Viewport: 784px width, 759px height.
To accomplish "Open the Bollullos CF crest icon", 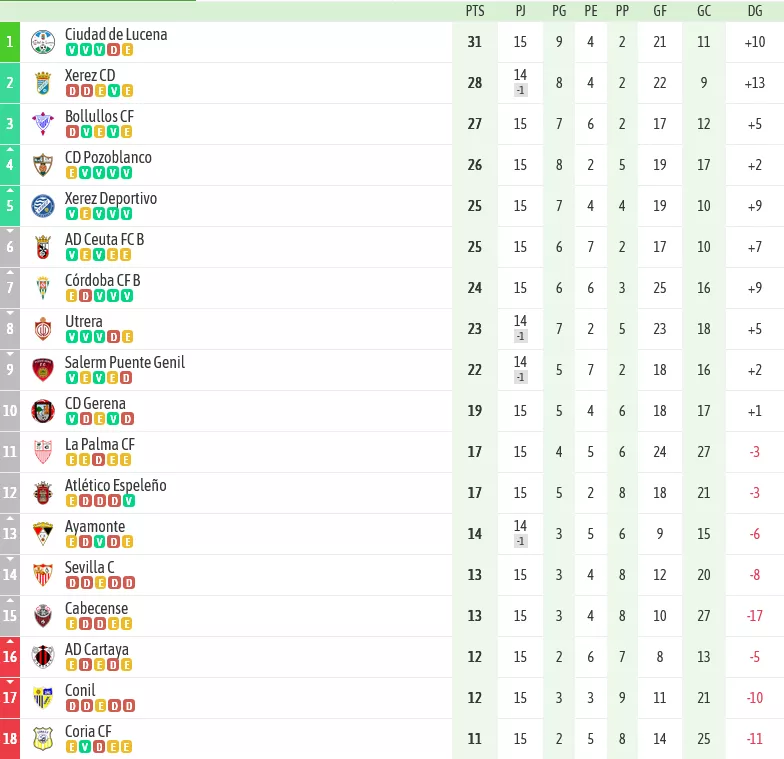I will tap(43, 124).
